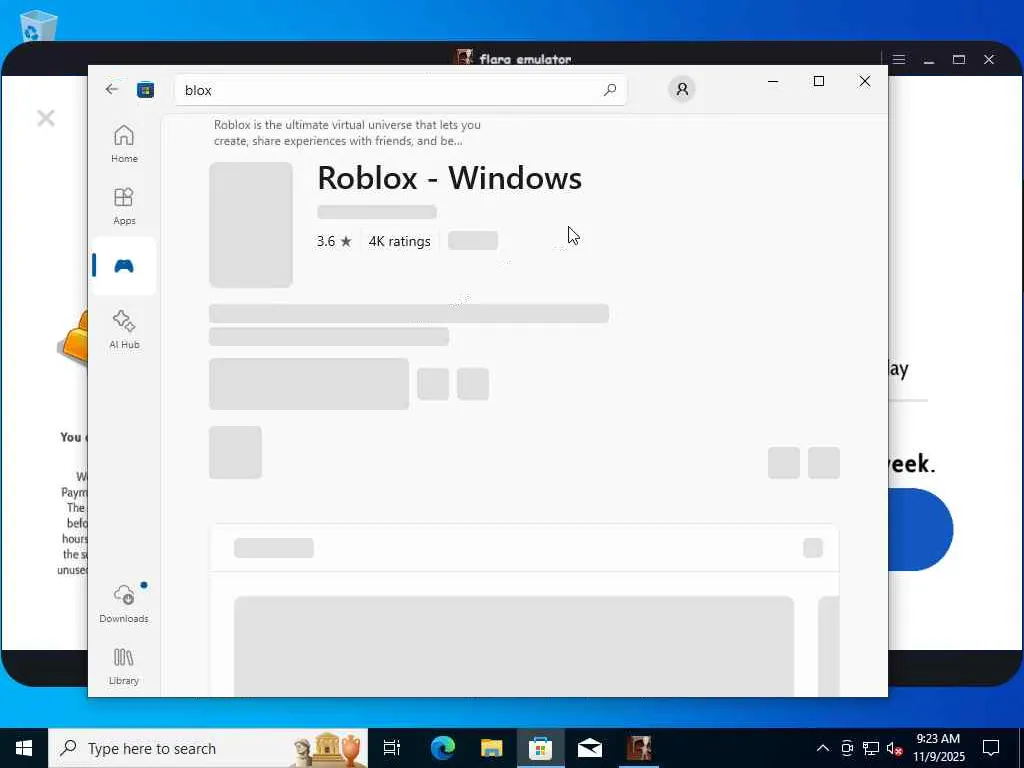Minimize the Microsoft Store window
This screenshot has width=1024, height=768.
[773, 81]
